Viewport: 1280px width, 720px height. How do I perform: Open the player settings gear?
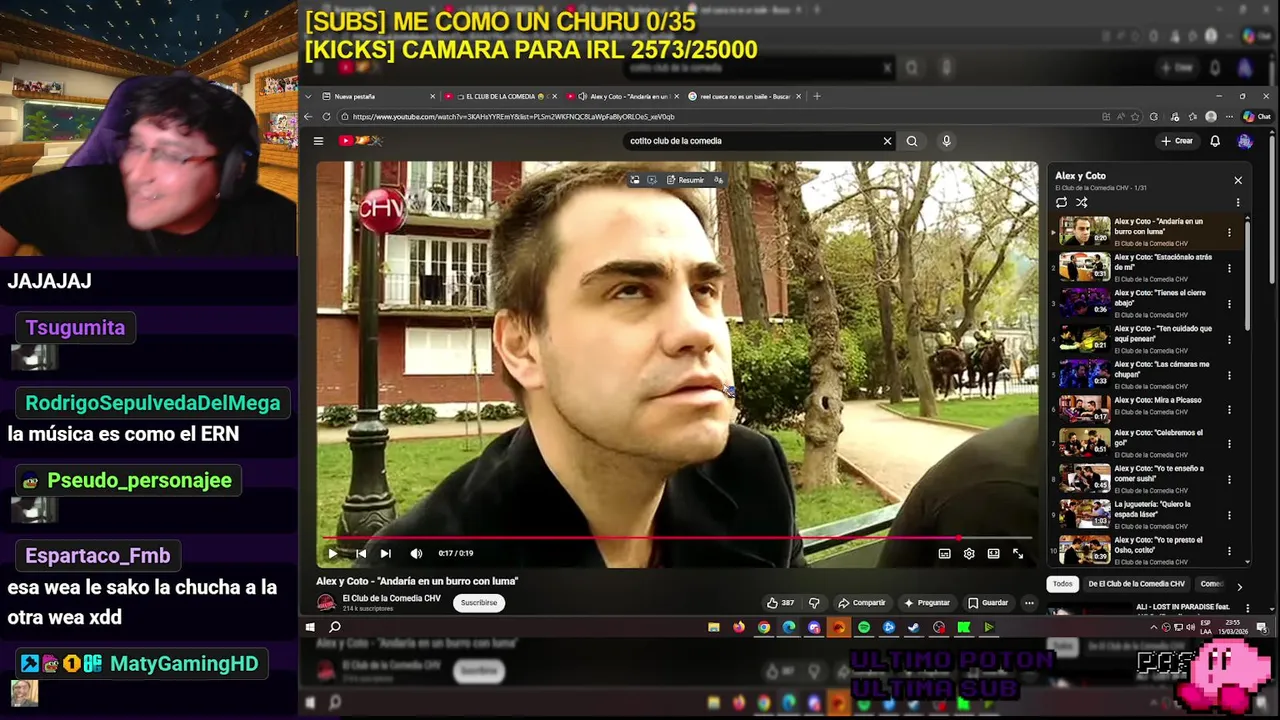click(969, 553)
